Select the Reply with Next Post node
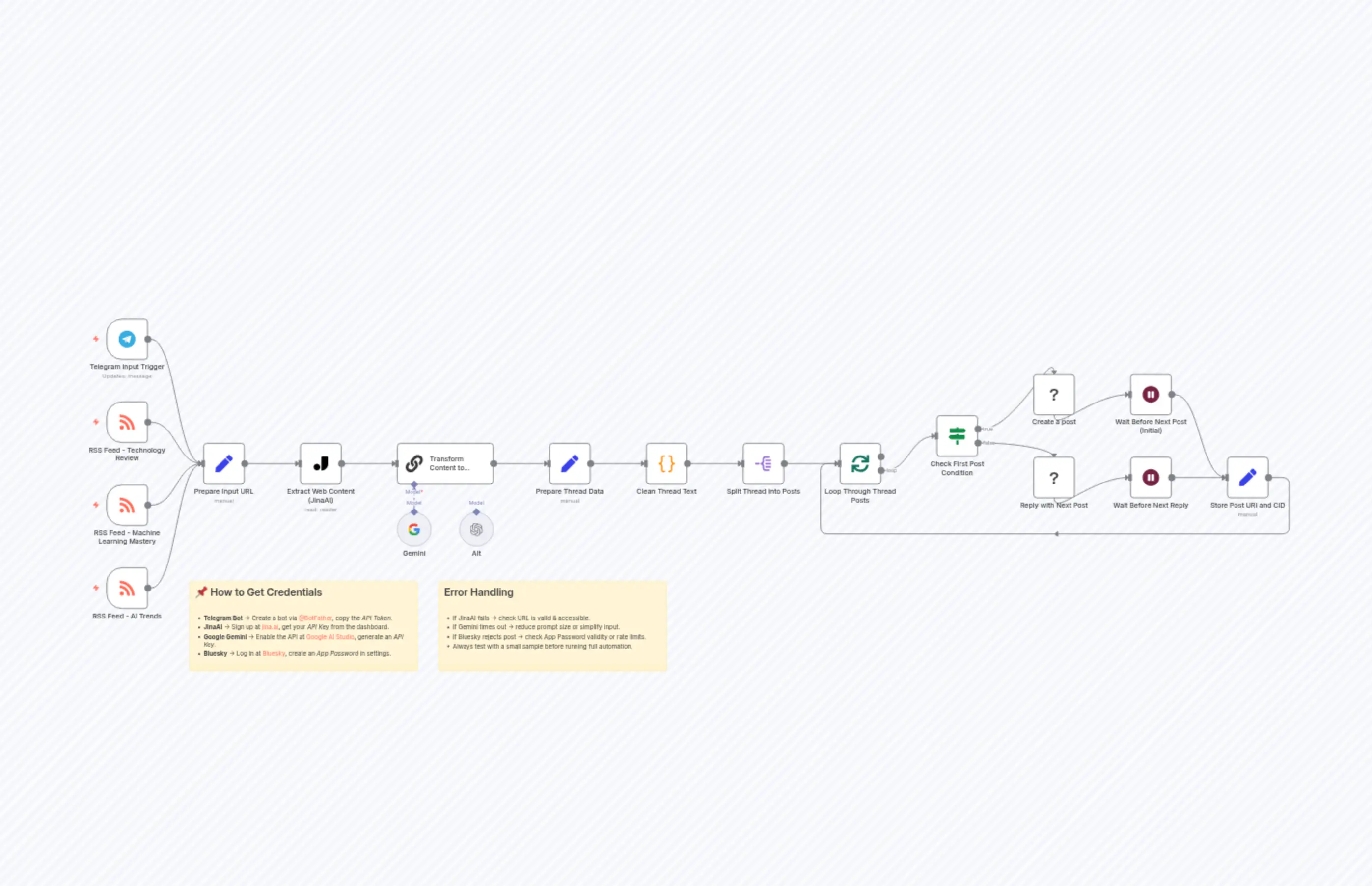The width and height of the screenshot is (1372, 886). [x=1054, y=478]
